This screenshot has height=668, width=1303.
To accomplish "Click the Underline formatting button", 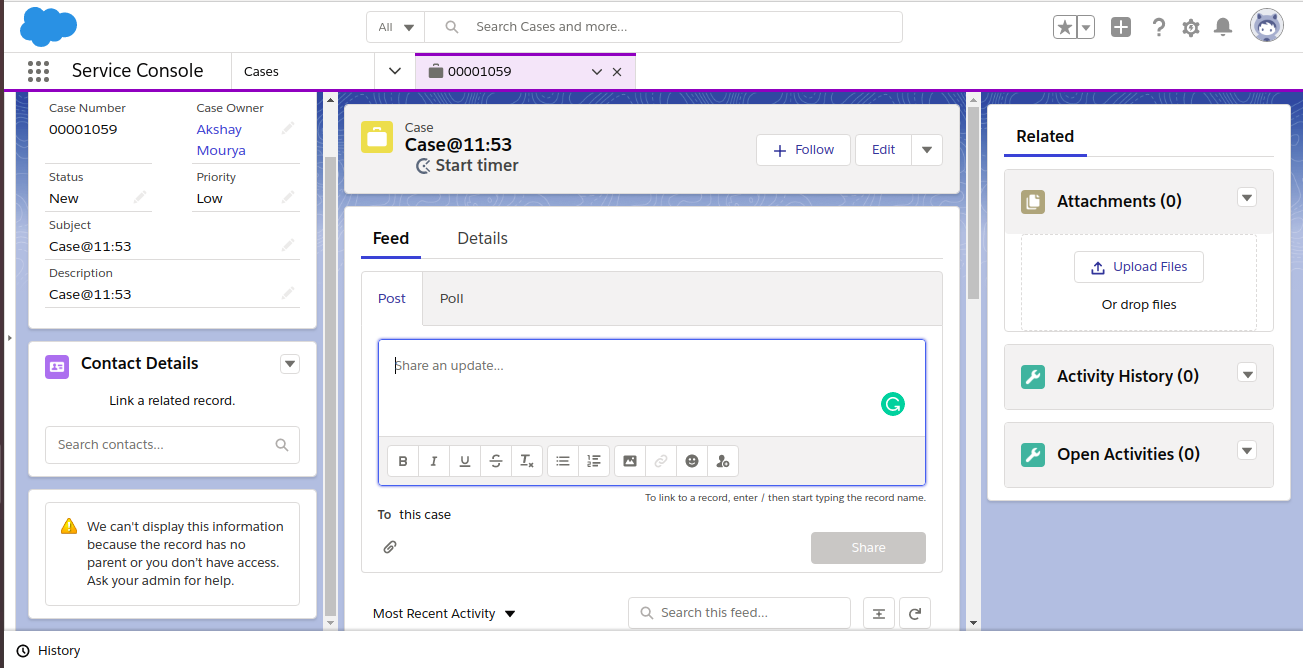I will click(465, 461).
